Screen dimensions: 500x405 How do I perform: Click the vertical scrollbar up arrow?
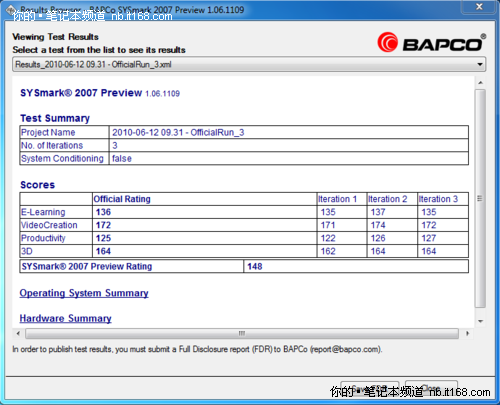(480, 82)
